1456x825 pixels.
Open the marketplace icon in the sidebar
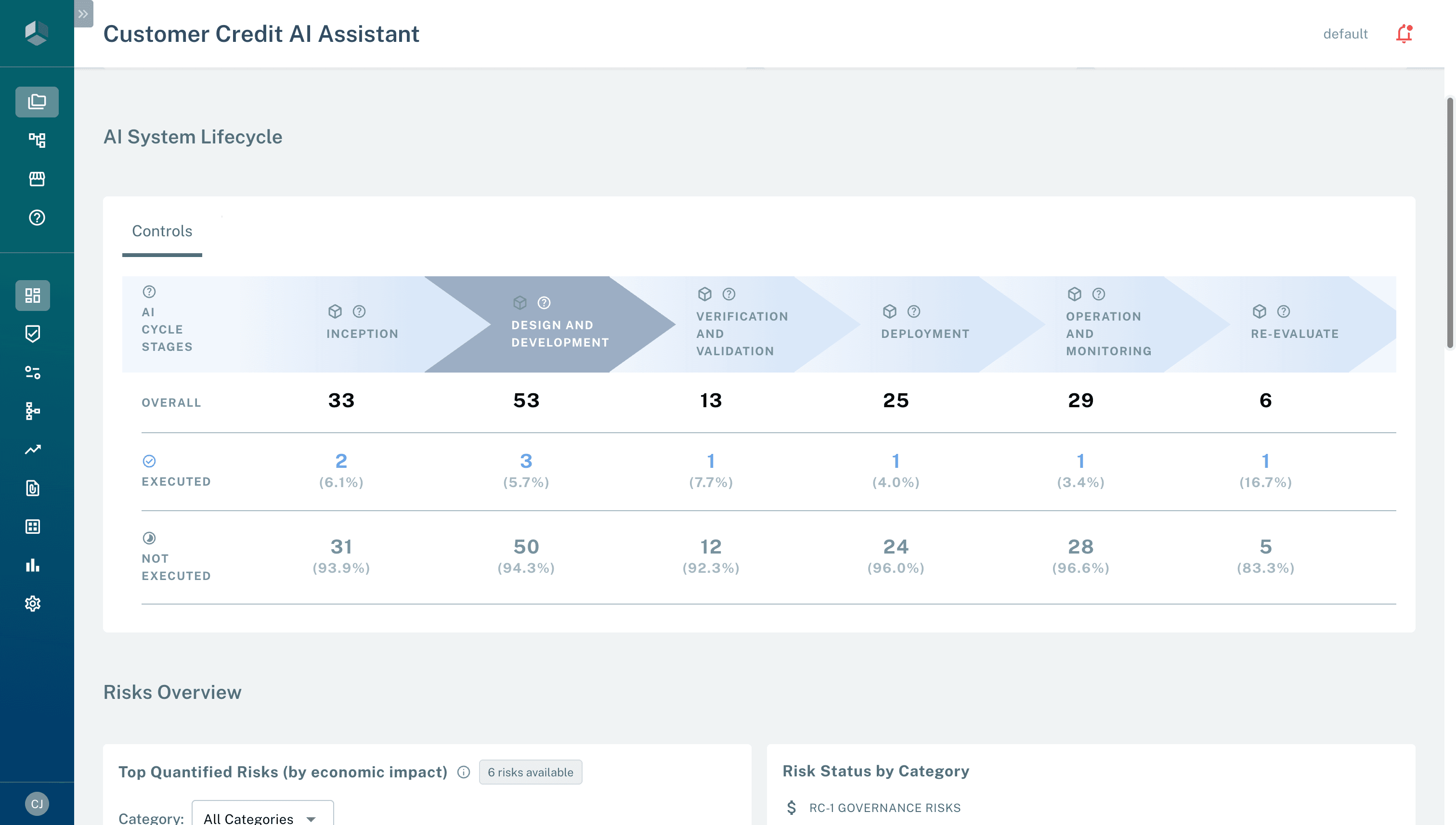[37, 179]
